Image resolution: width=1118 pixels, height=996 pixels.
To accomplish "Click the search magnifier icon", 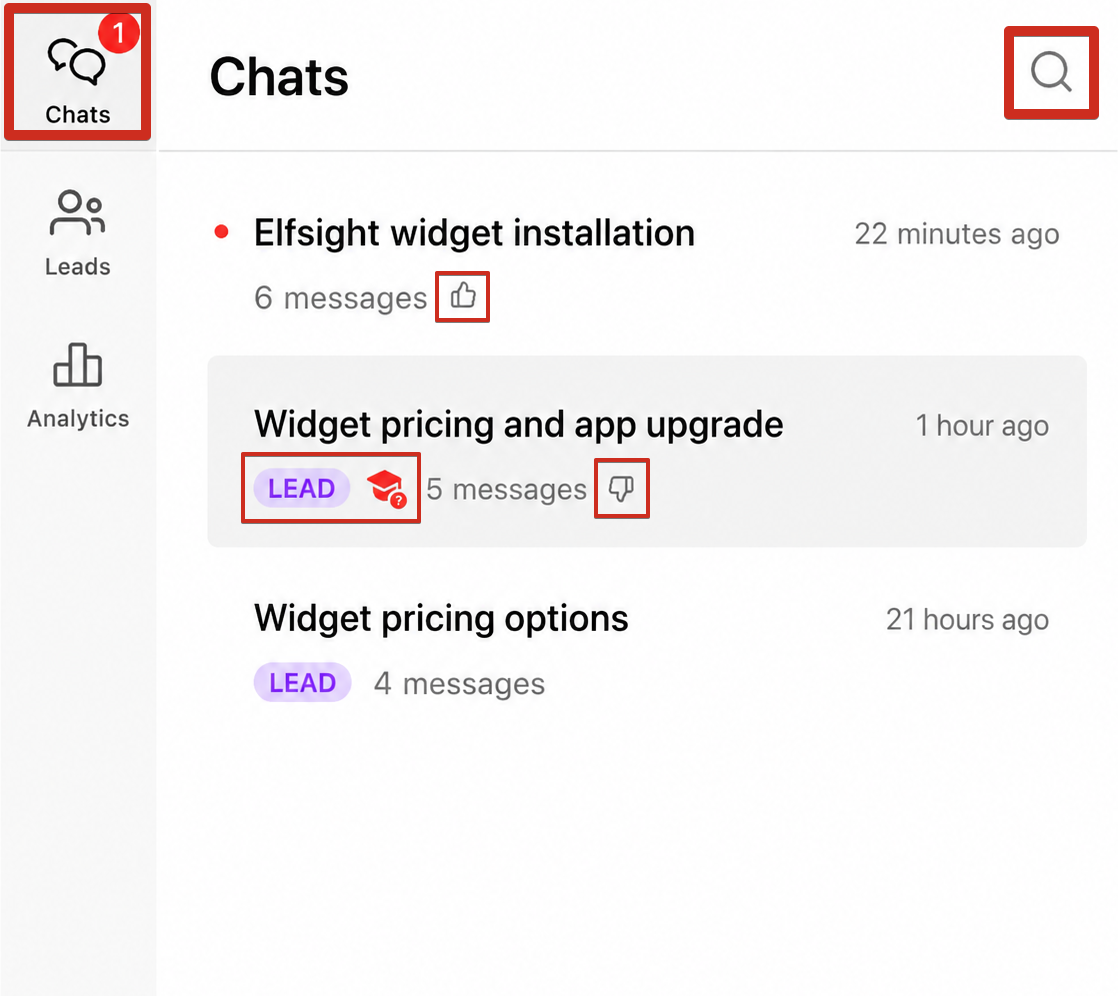I will click(1051, 72).
